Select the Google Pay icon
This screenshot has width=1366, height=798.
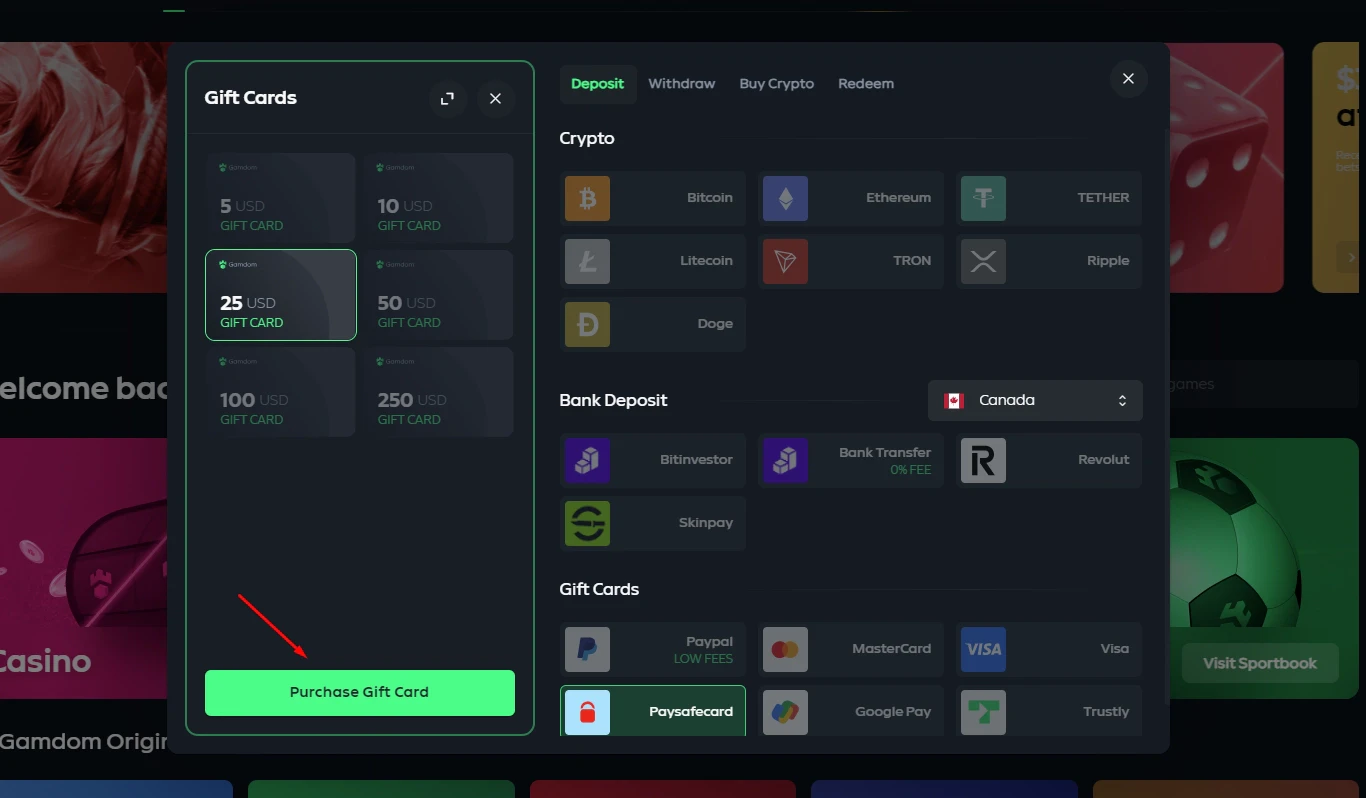coord(785,712)
